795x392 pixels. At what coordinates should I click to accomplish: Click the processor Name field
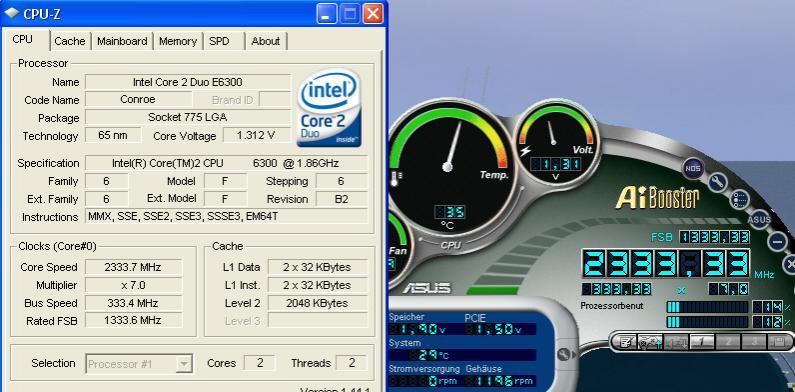[188, 82]
